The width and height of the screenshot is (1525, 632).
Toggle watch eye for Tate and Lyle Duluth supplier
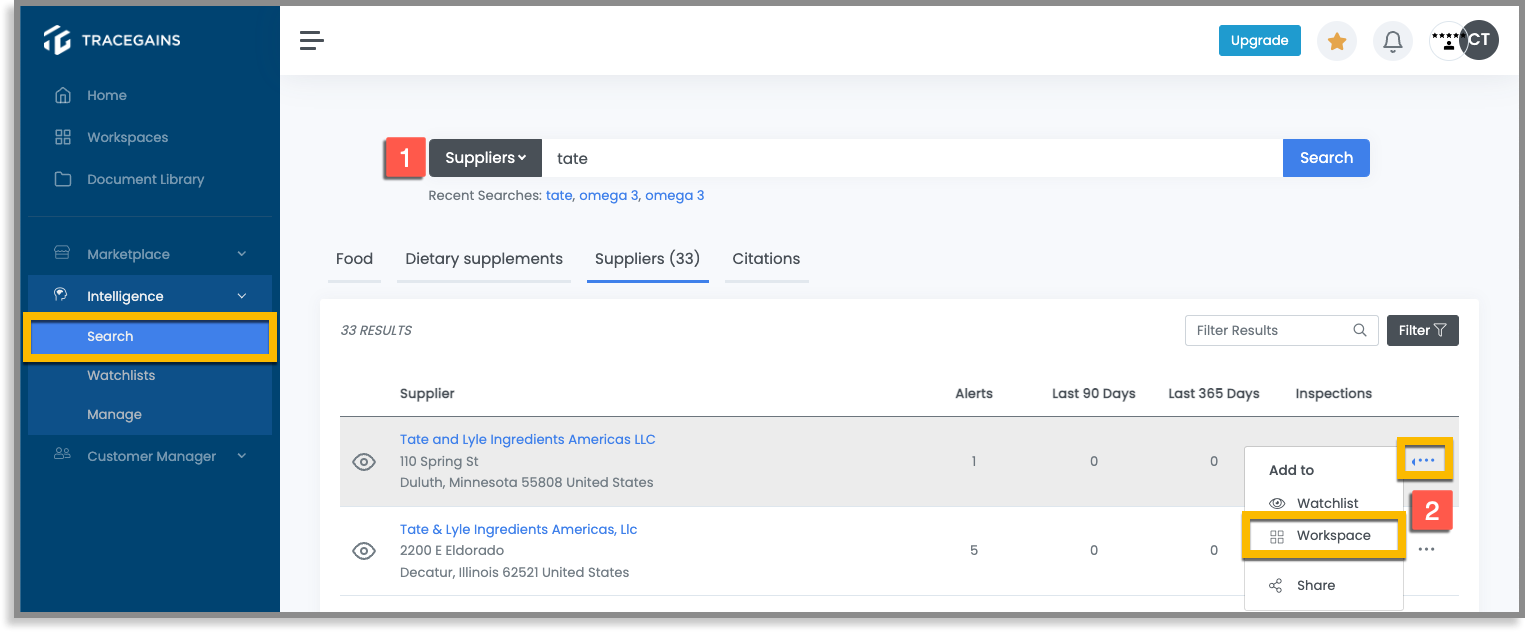point(364,462)
